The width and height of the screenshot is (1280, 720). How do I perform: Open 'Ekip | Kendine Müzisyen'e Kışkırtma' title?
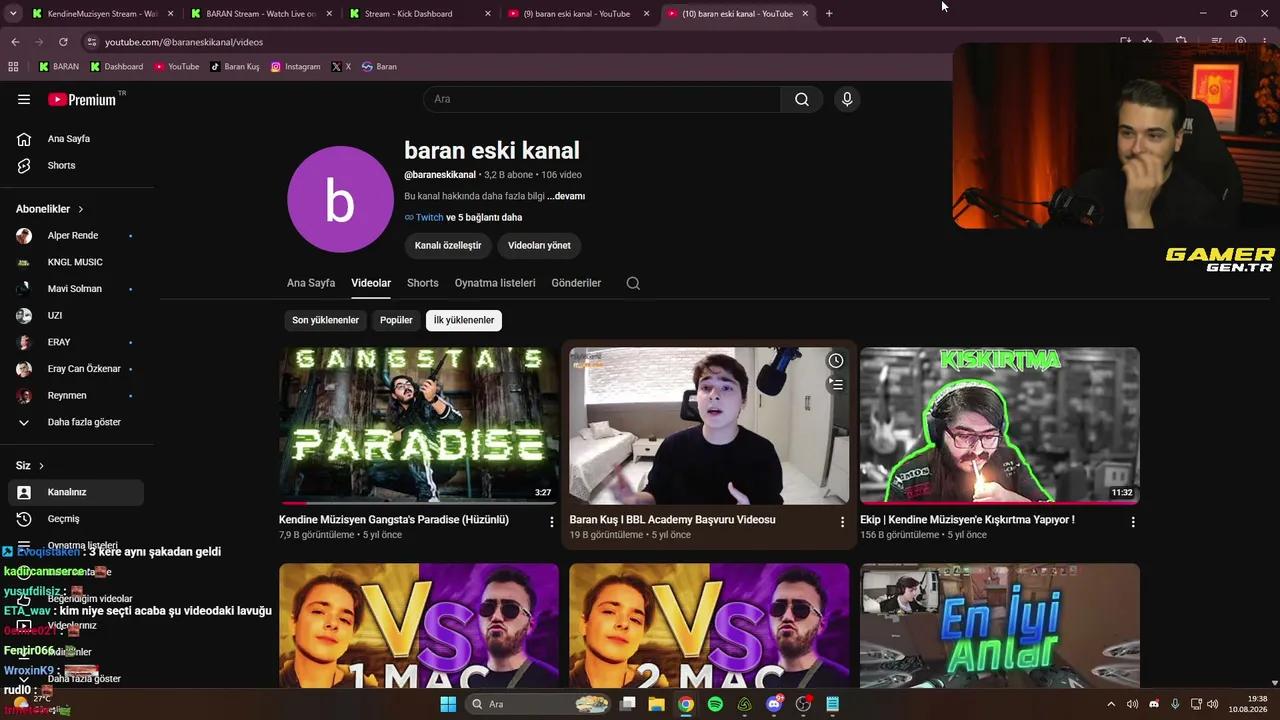(967, 520)
